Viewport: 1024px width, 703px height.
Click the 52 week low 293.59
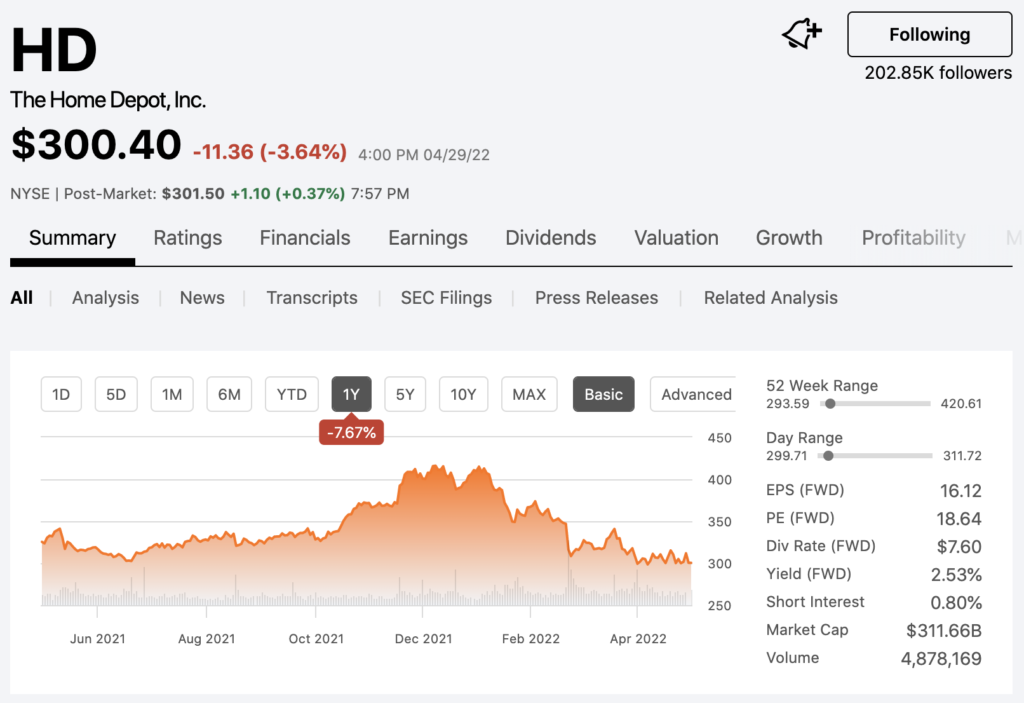click(788, 404)
